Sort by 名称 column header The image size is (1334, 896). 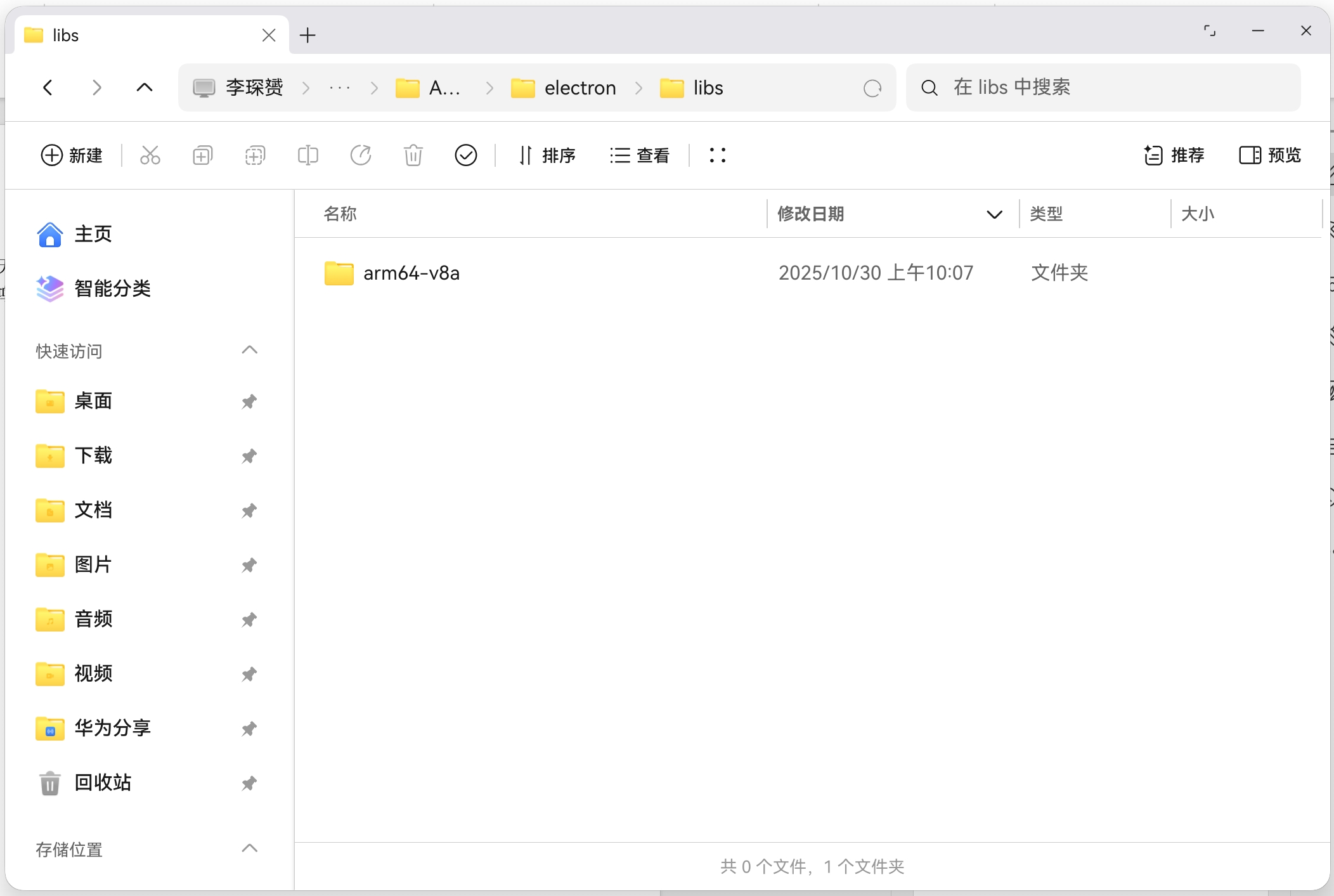tap(340, 214)
